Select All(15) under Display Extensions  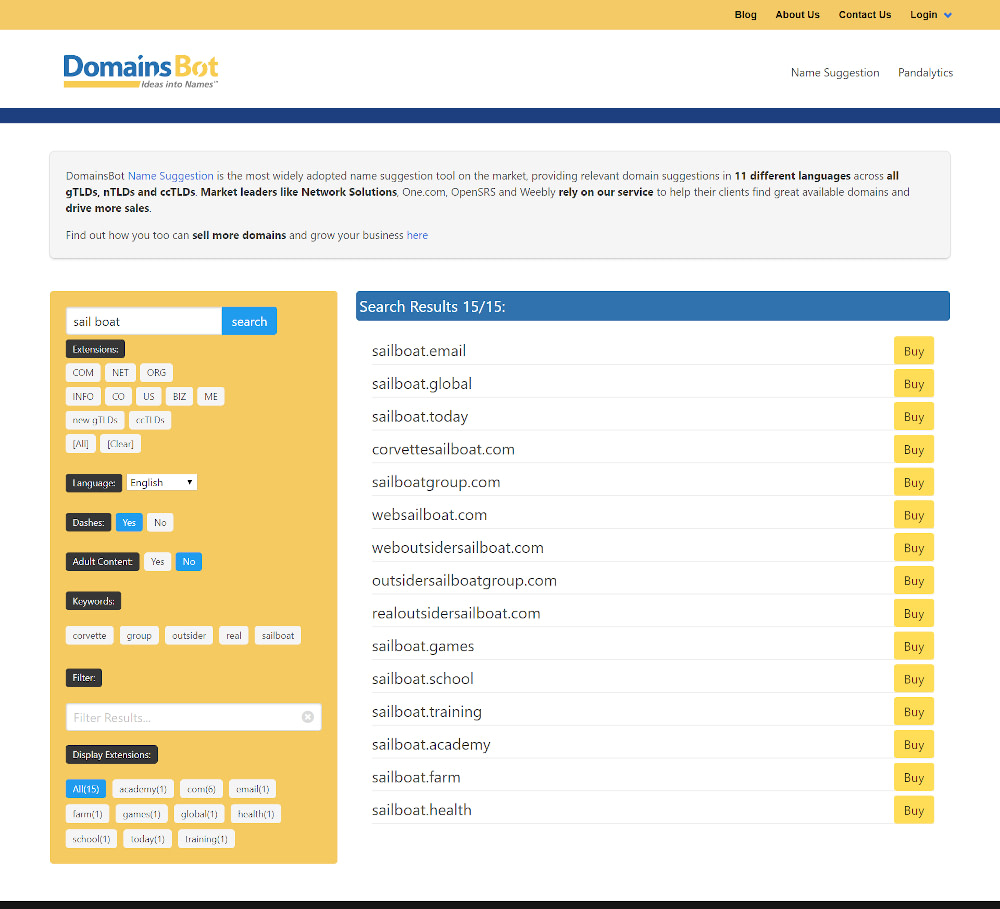point(86,788)
